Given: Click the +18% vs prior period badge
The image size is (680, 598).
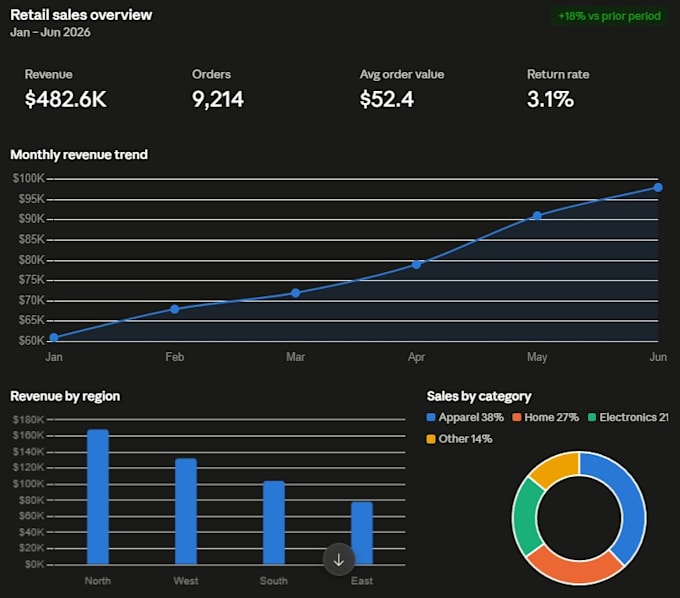Looking at the screenshot, I should click(609, 16).
